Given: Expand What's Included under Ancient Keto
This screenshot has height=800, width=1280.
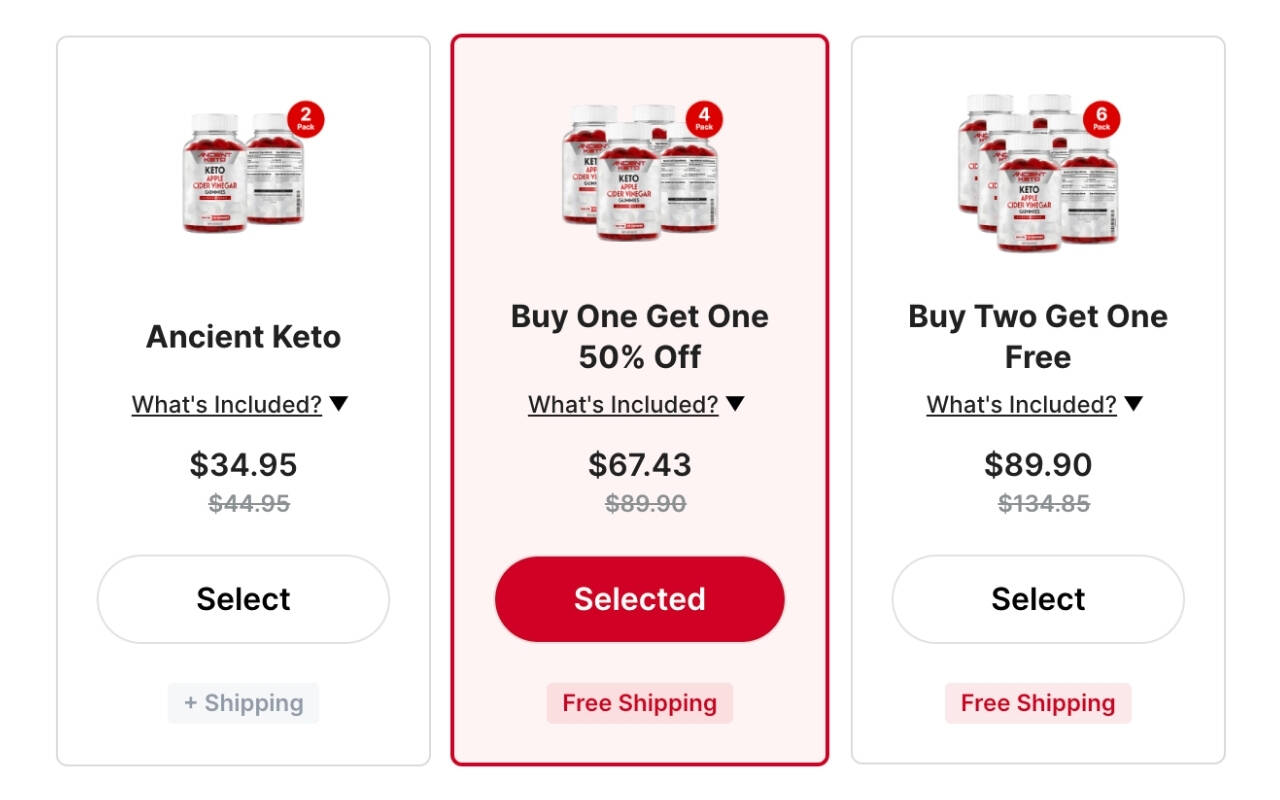Looking at the screenshot, I should pyautogui.click(x=227, y=405).
